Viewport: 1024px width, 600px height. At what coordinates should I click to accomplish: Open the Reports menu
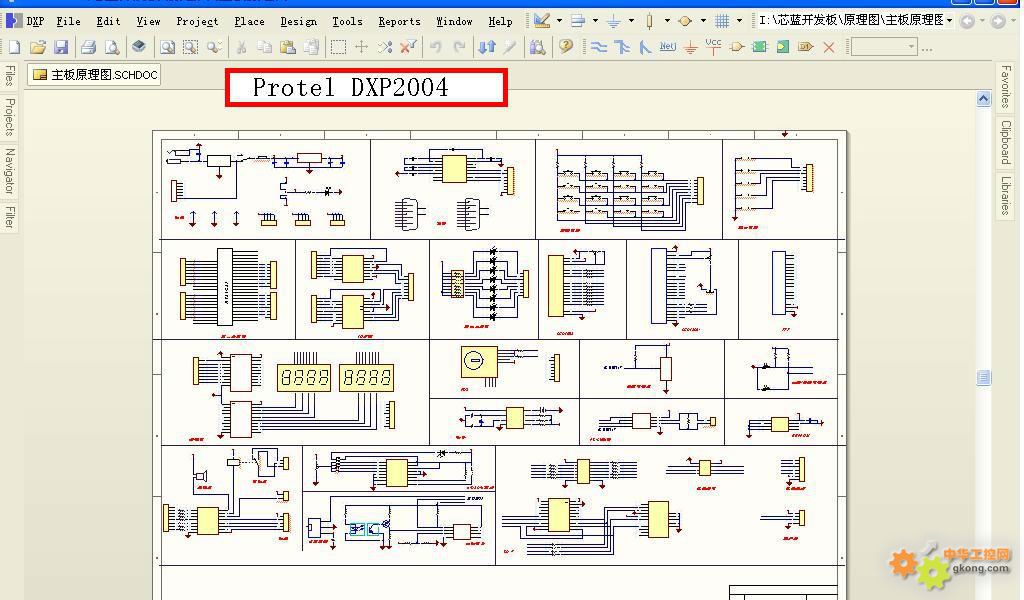[399, 21]
